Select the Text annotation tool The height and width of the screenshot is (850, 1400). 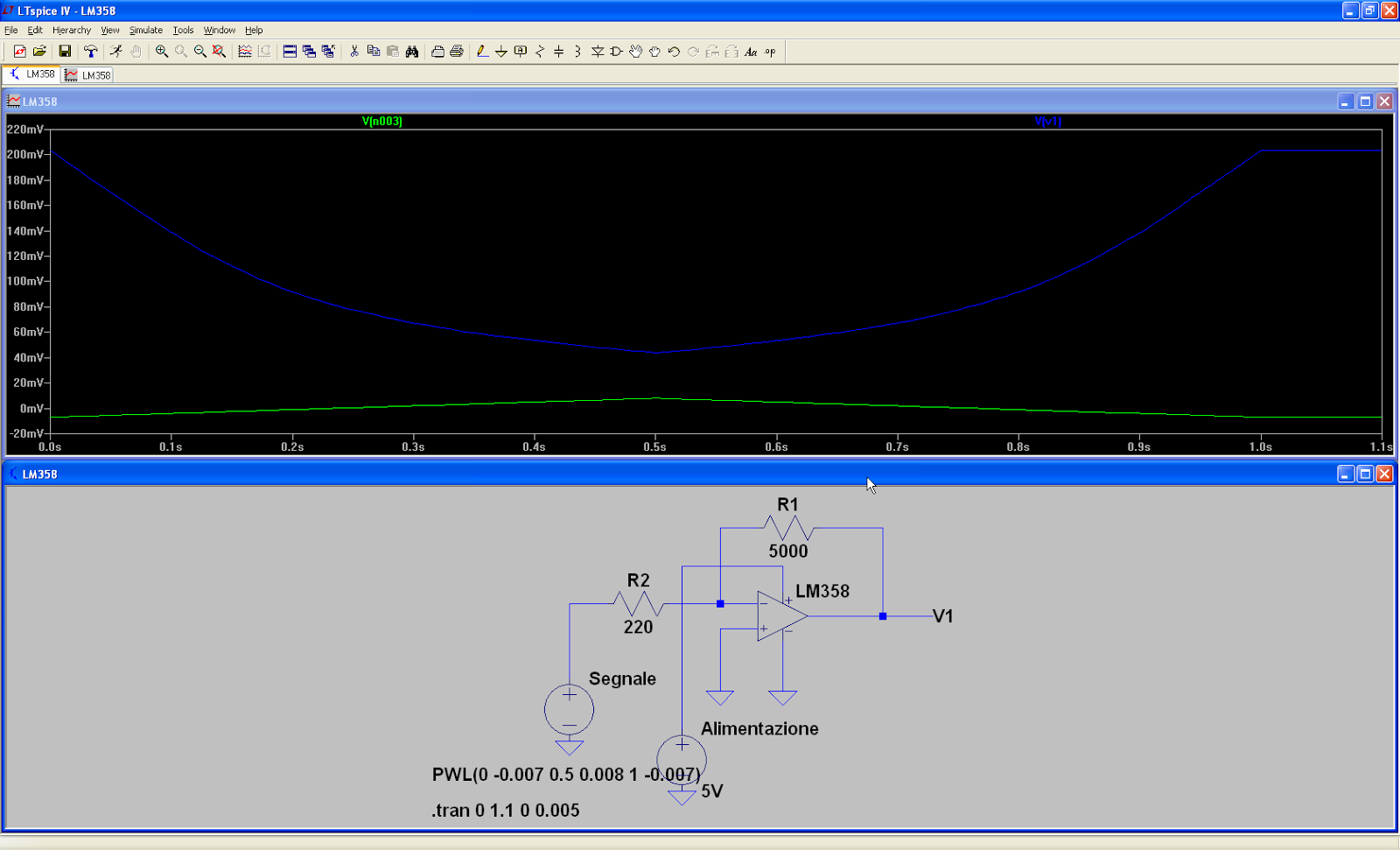pyautogui.click(x=751, y=52)
